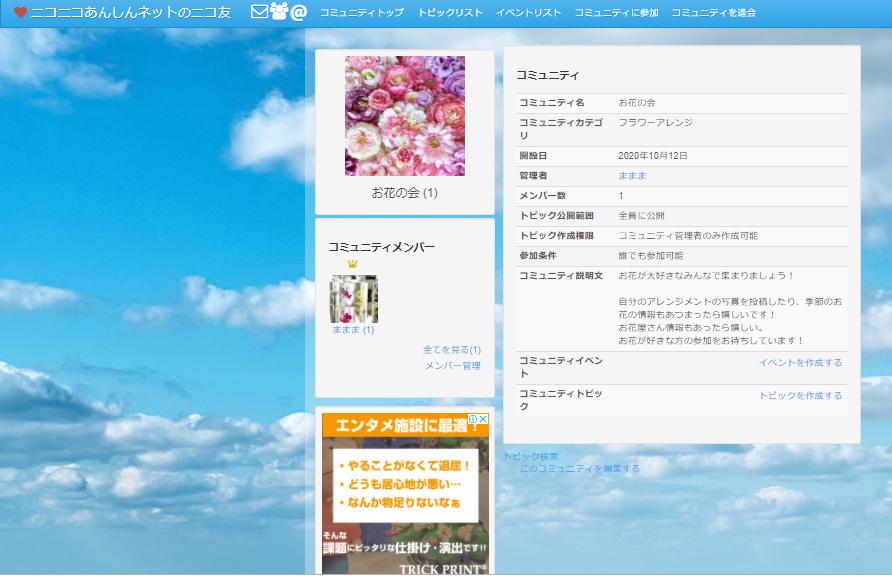Click メンバー数 row label
The height and width of the screenshot is (576, 892).
pyautogui.click(x=542, y=196)
